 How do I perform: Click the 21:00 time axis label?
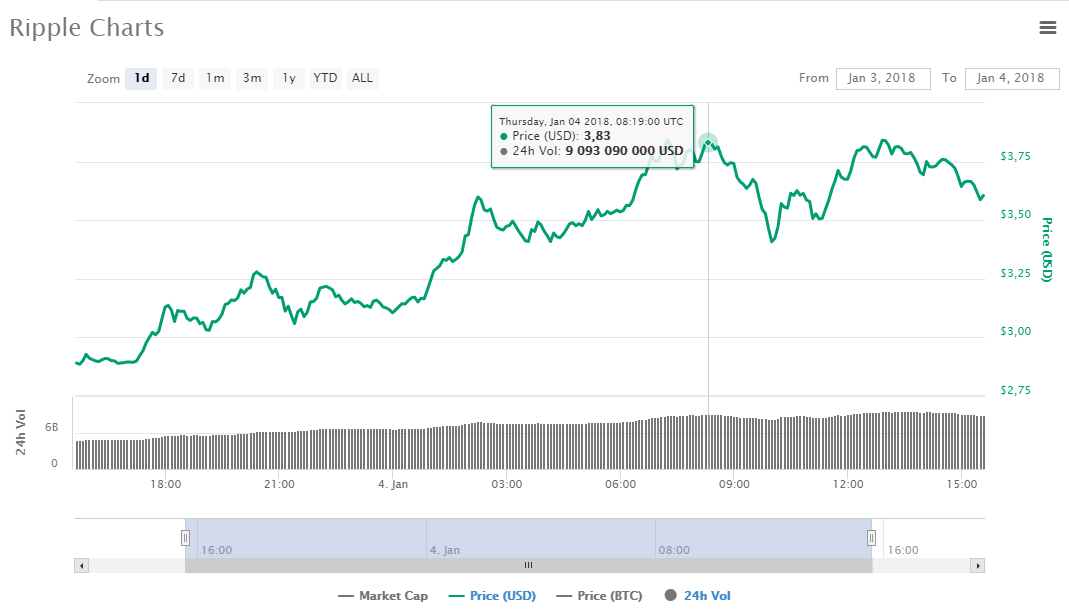tap(280, 485)
